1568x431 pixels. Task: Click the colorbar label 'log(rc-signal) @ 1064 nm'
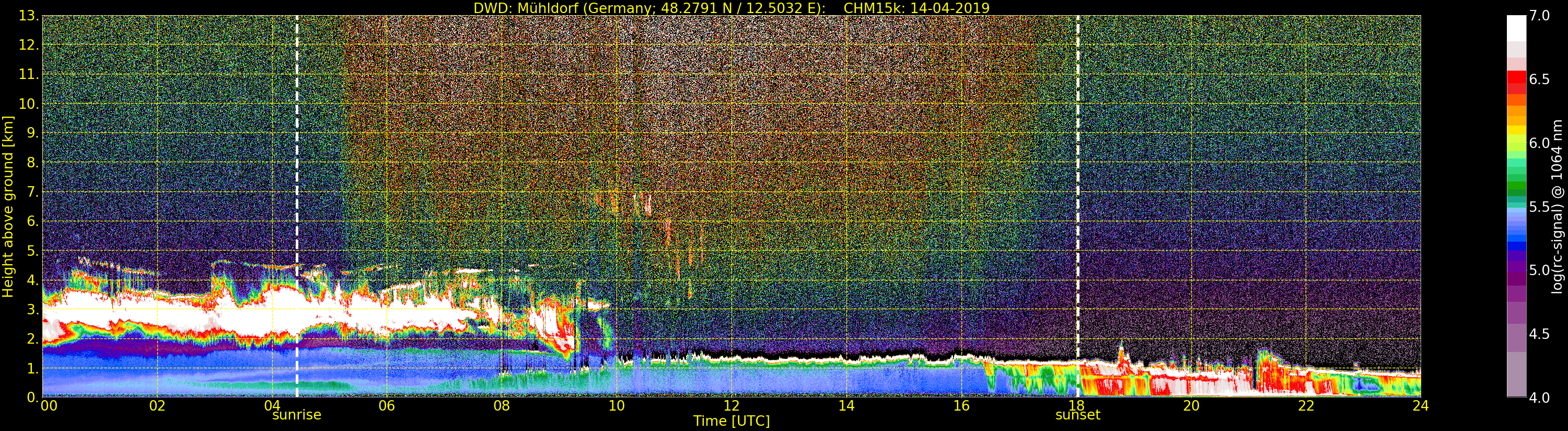[x=1558, y=207]
